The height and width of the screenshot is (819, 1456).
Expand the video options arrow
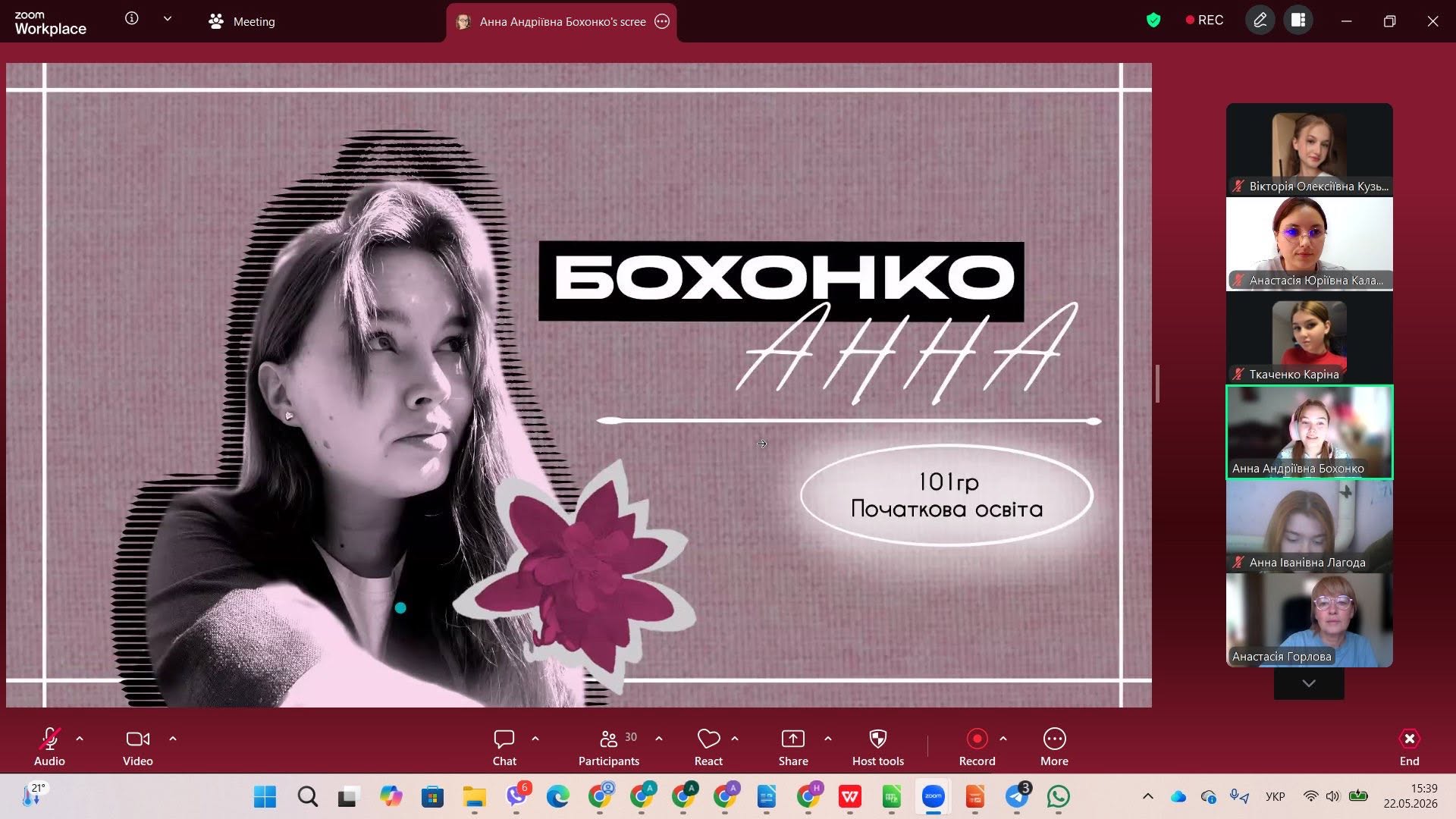click(x=173, y=739)
